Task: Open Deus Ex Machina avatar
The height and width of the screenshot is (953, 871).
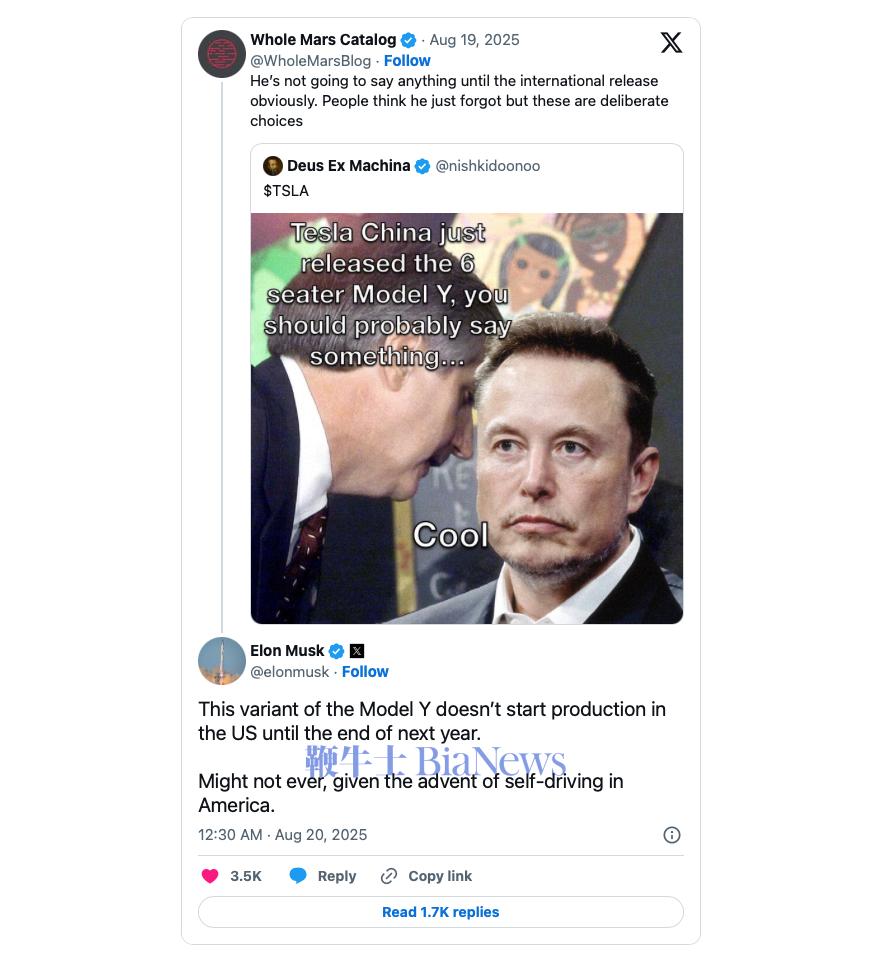Action: [x=273, y=166]
